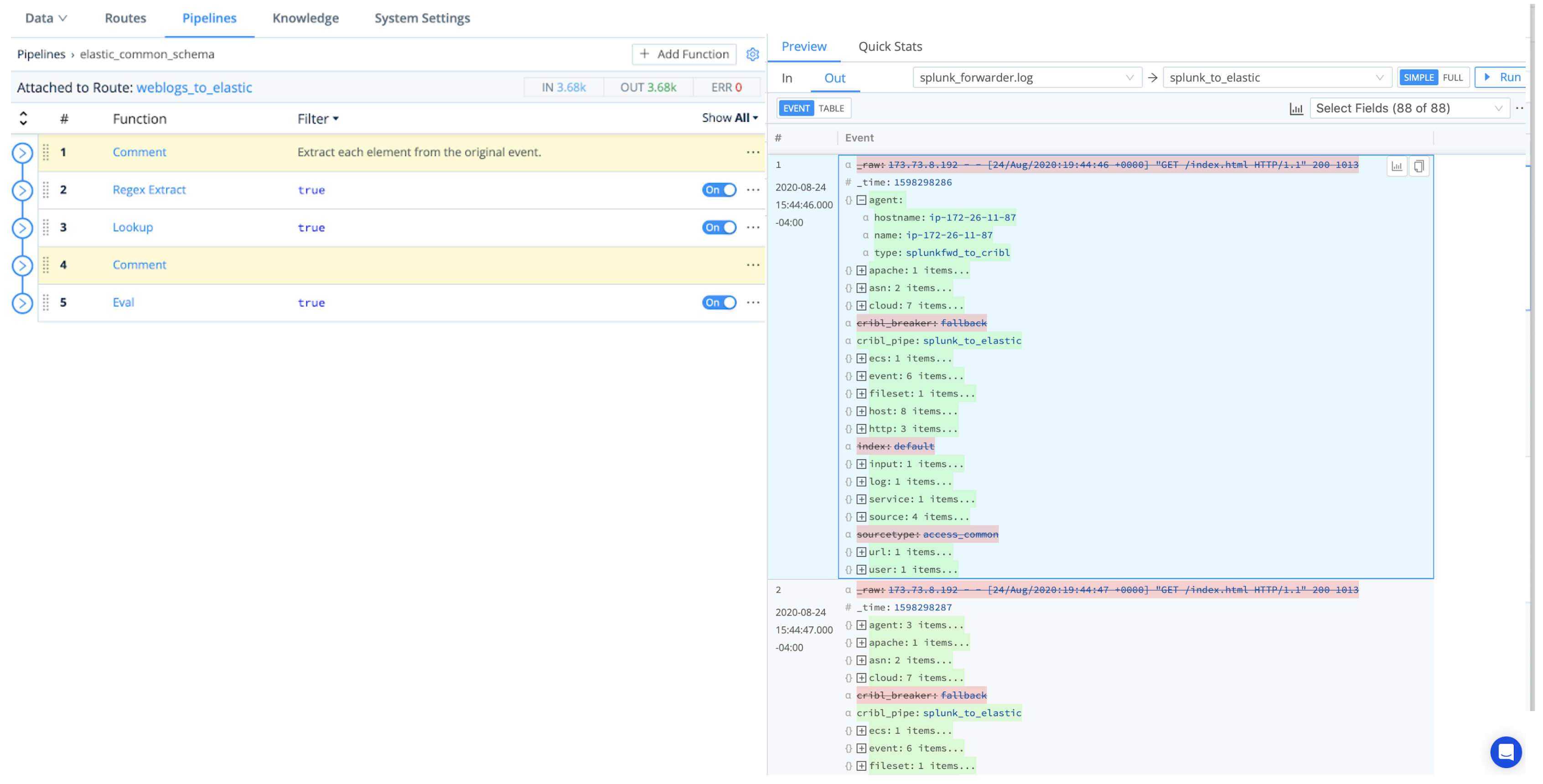Expand the Eval function arrow
Screen dimensions: 1543x784
pyautogui.click(x=22, y=303)
